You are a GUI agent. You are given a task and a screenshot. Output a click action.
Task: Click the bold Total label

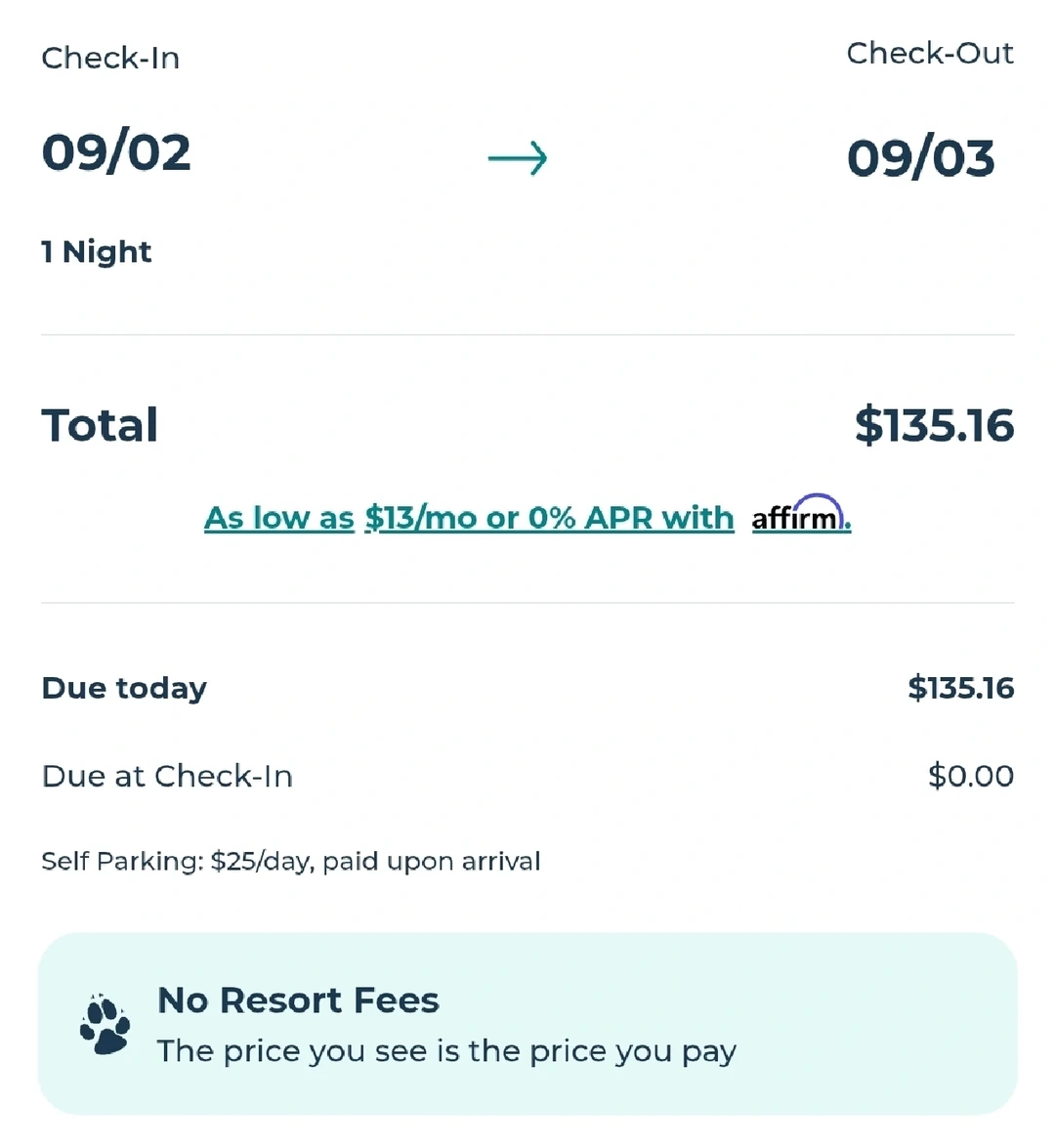click(x=100, y=425)
